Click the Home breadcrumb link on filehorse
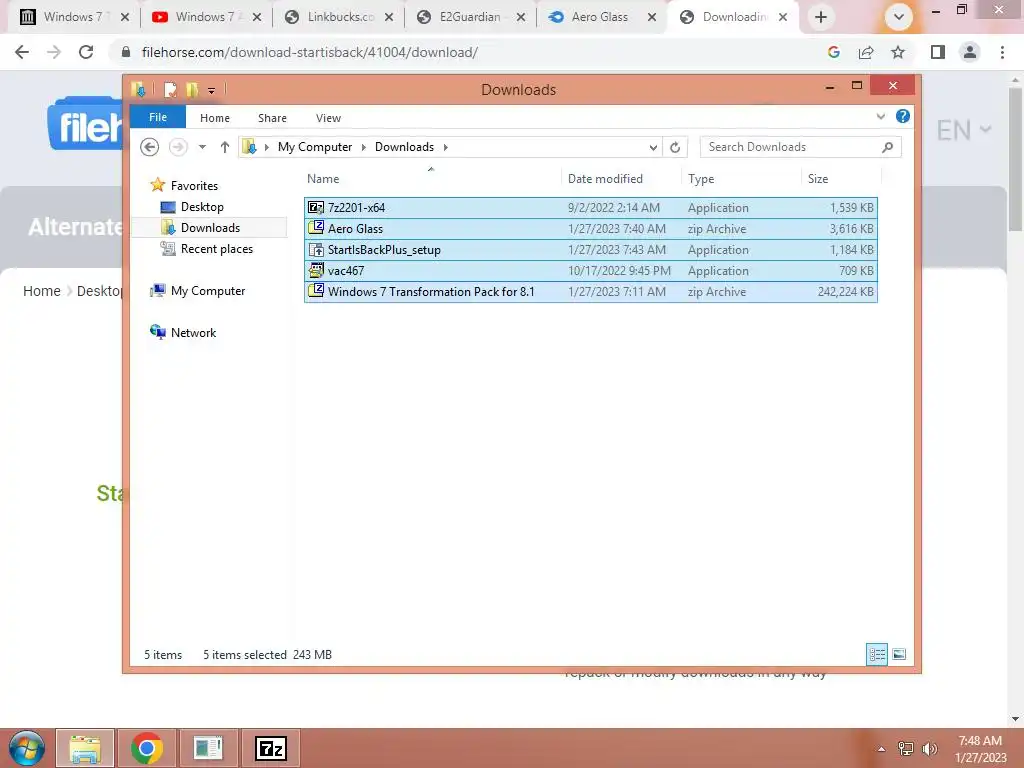1024x768 pixels. [x=42, y=291]
